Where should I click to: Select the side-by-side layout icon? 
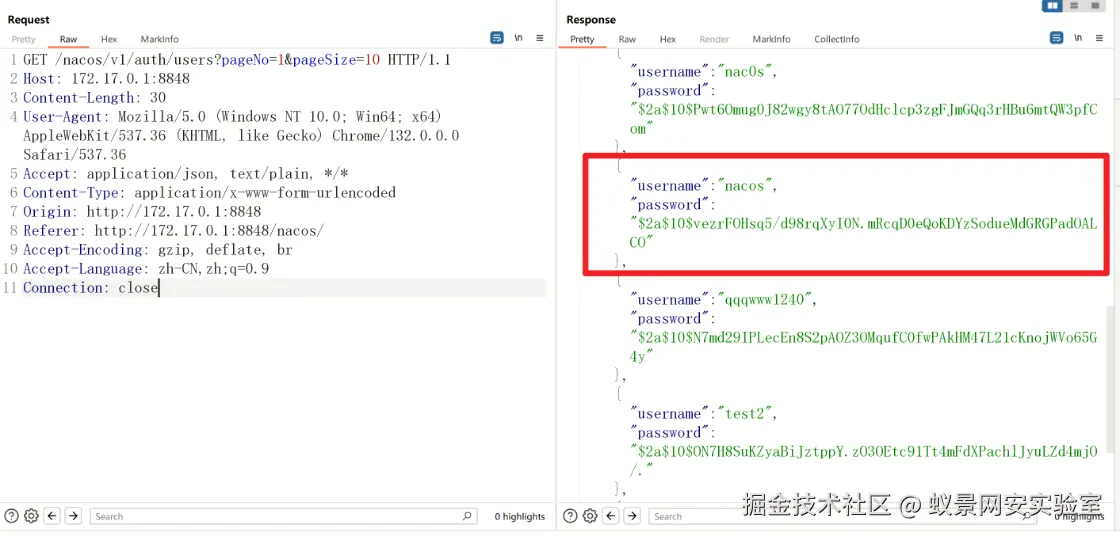[1052, 6]
